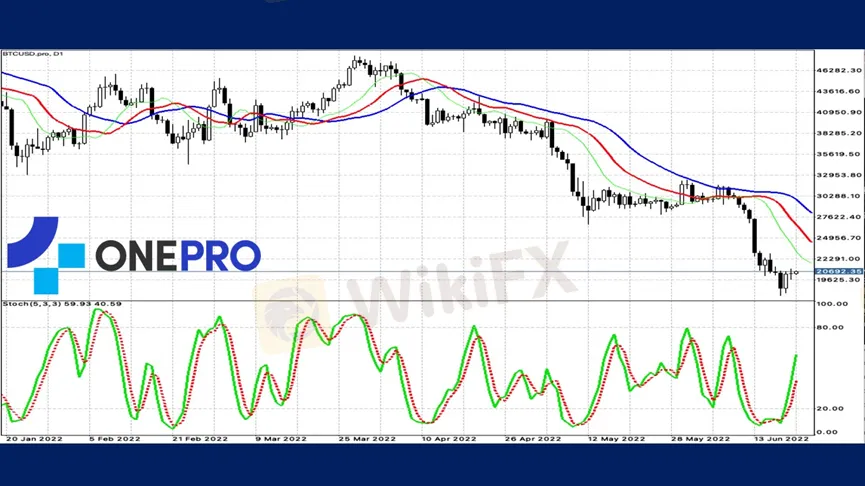Click the ONEPRO brand name text

click(x=178, y=255)
